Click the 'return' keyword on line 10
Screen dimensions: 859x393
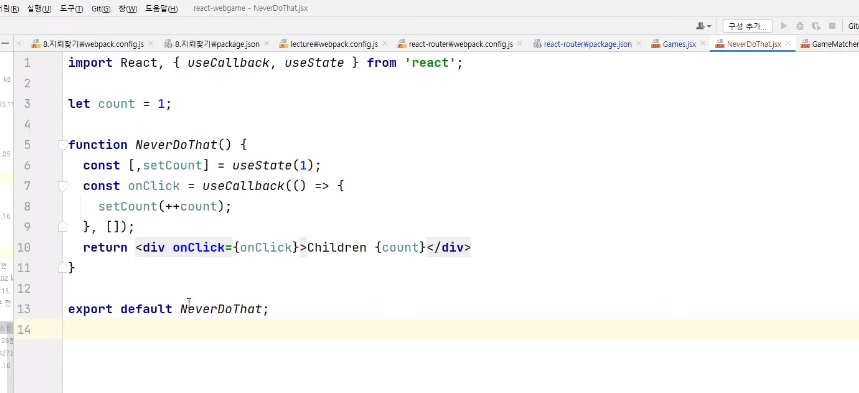click(x=105, y=248)
